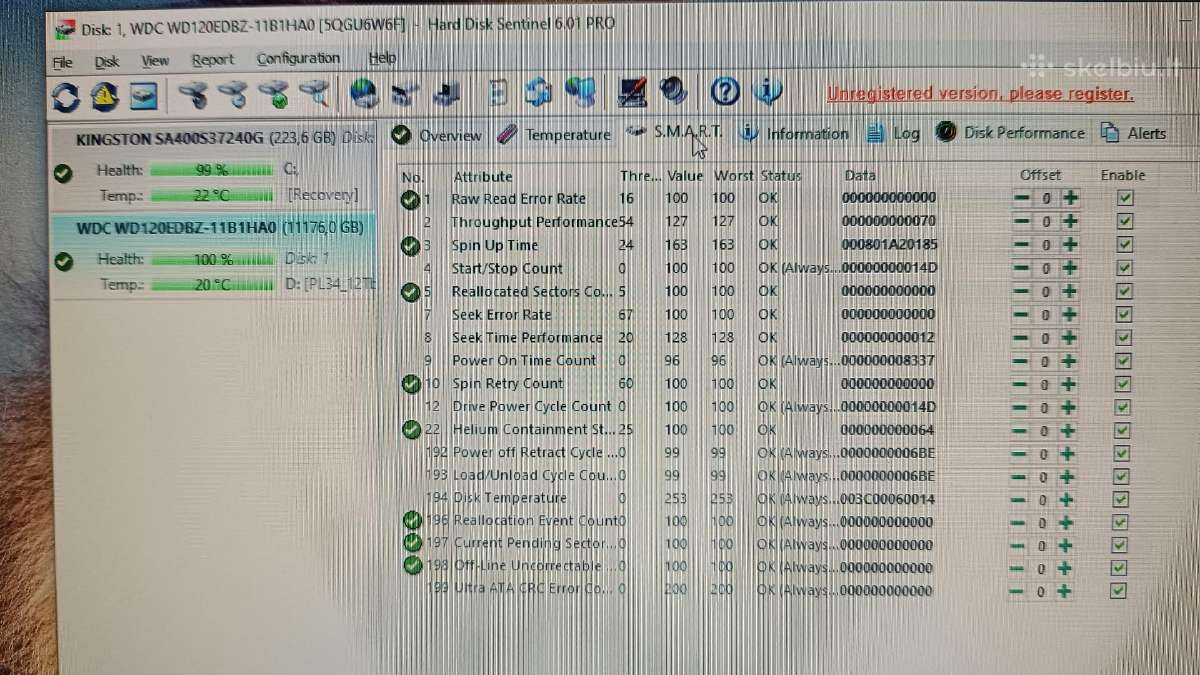
Task: Toggle Enable checkbox for Spin Retry Count
Action: coord(1124,384)
